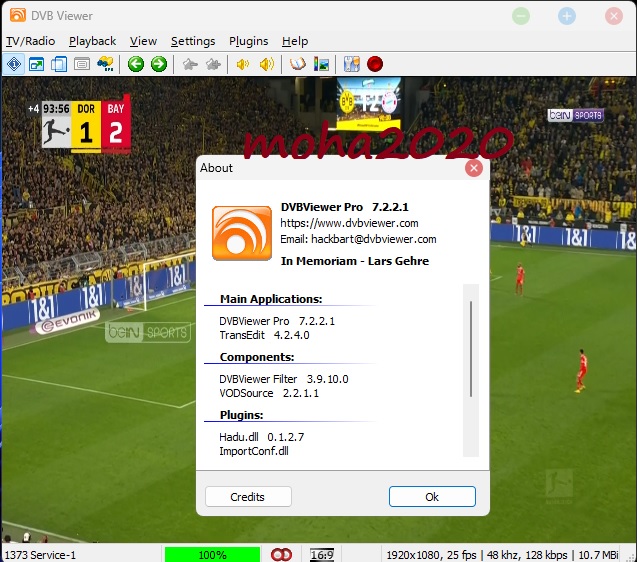Click the Credits button
The width and height of the screenshot is (637, 562).
(x=248, y=497)
